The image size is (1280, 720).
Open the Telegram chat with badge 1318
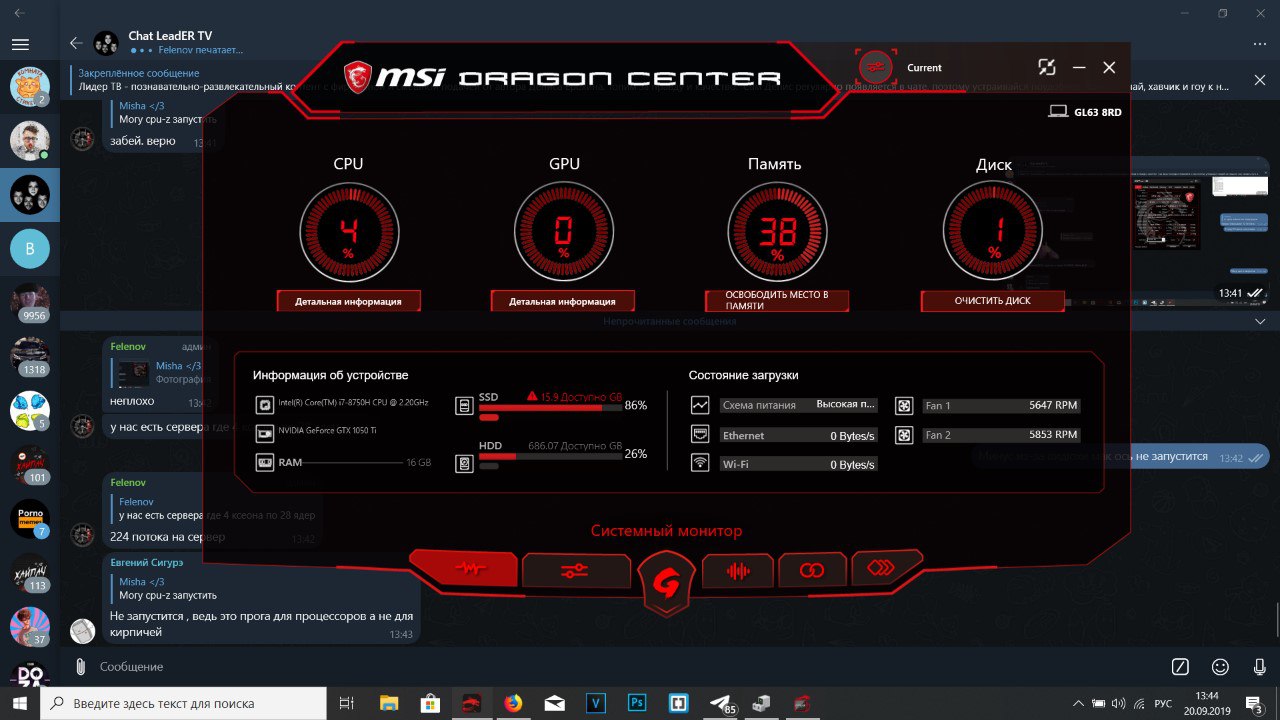coord(30,357)
